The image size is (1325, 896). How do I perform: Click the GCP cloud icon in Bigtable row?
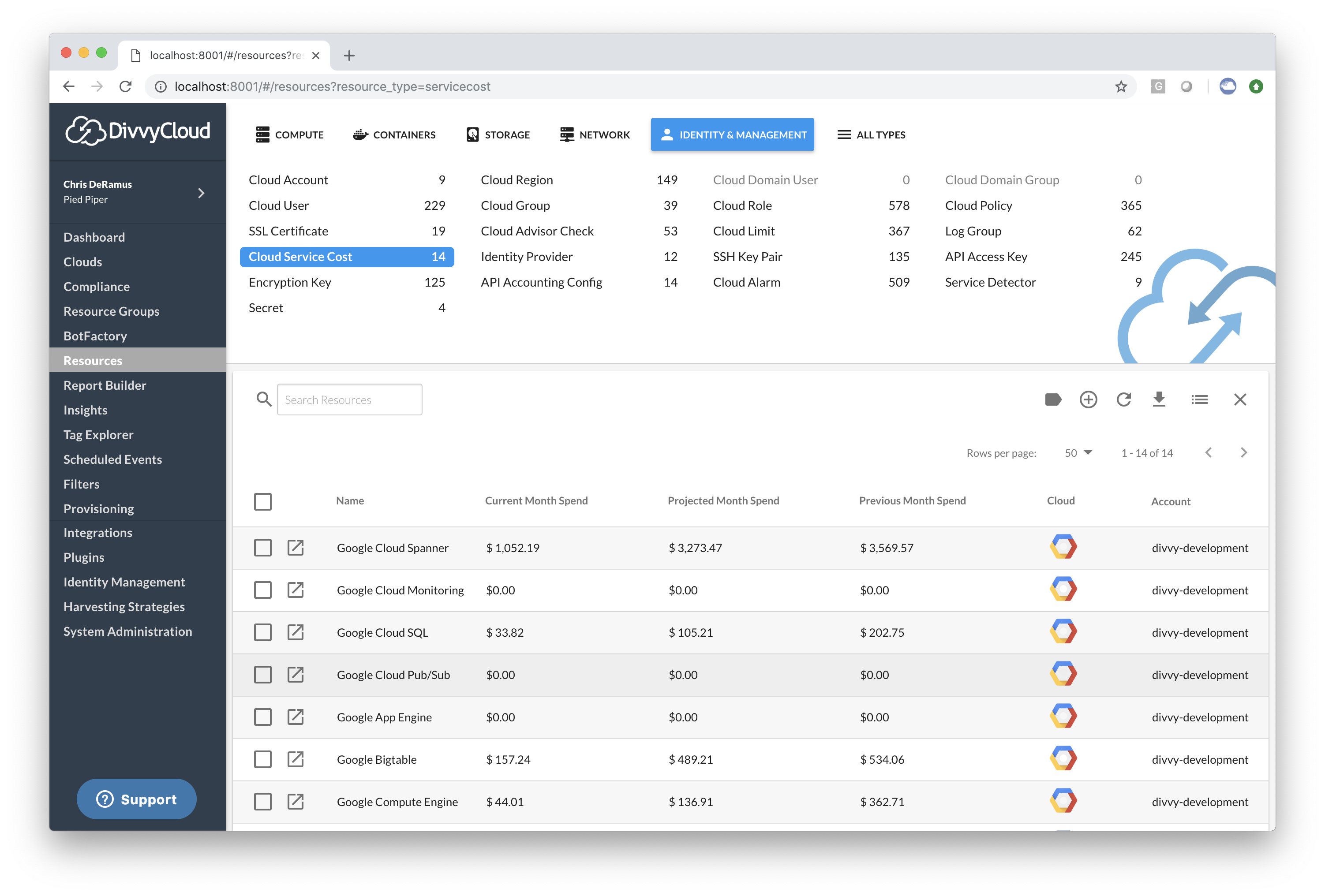click(x=1063, y=758)
